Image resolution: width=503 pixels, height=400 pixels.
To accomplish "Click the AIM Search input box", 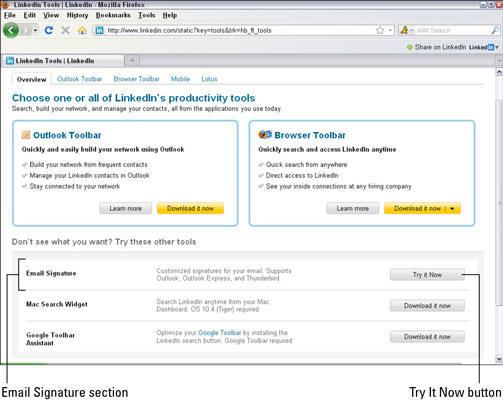I will (x=452, y=30).
